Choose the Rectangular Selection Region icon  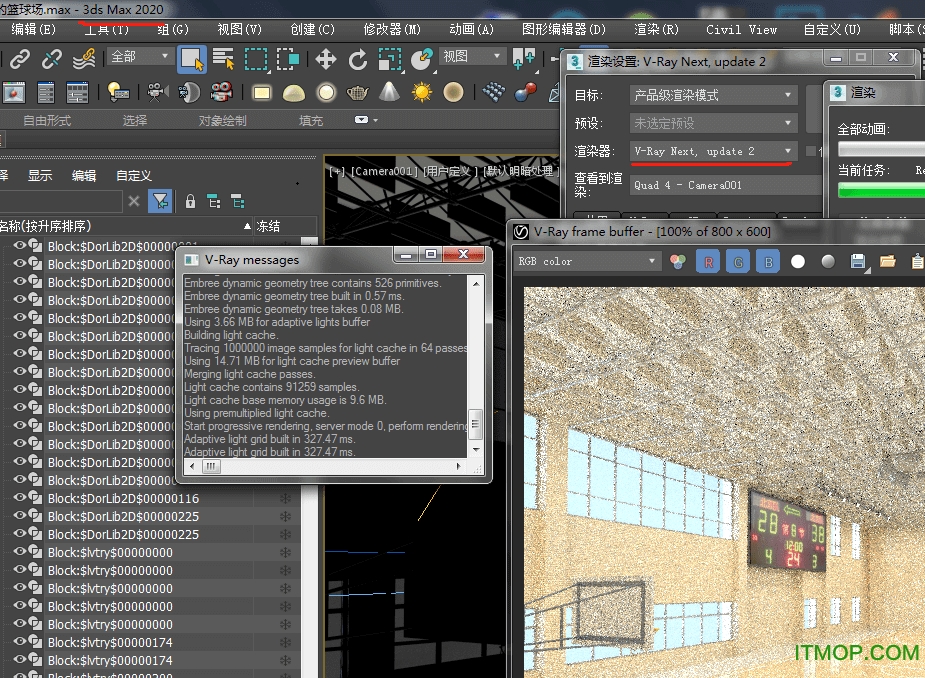[x=255, y=59]
